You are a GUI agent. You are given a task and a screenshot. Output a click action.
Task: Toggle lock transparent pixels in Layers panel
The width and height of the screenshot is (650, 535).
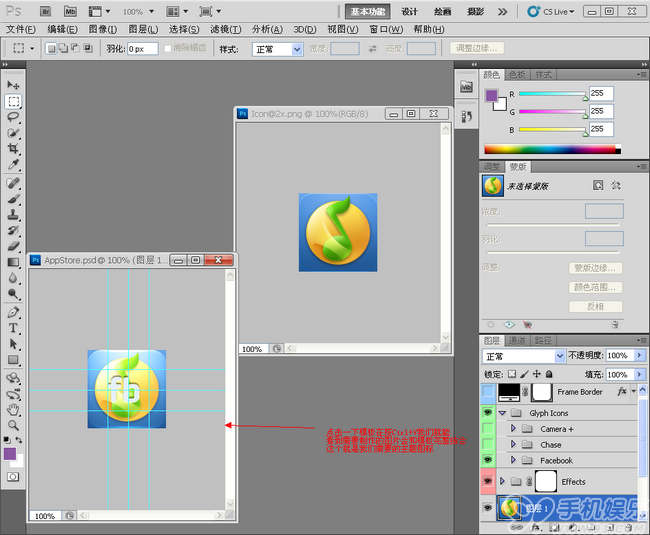tap(512, 374)
